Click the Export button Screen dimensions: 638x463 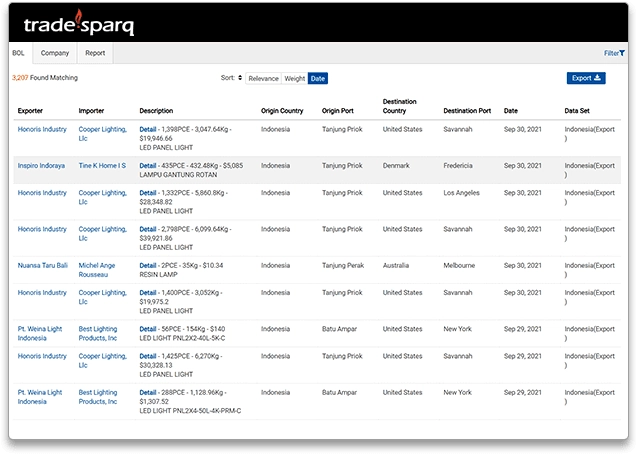pyautogui.click(x=586, y=78)
